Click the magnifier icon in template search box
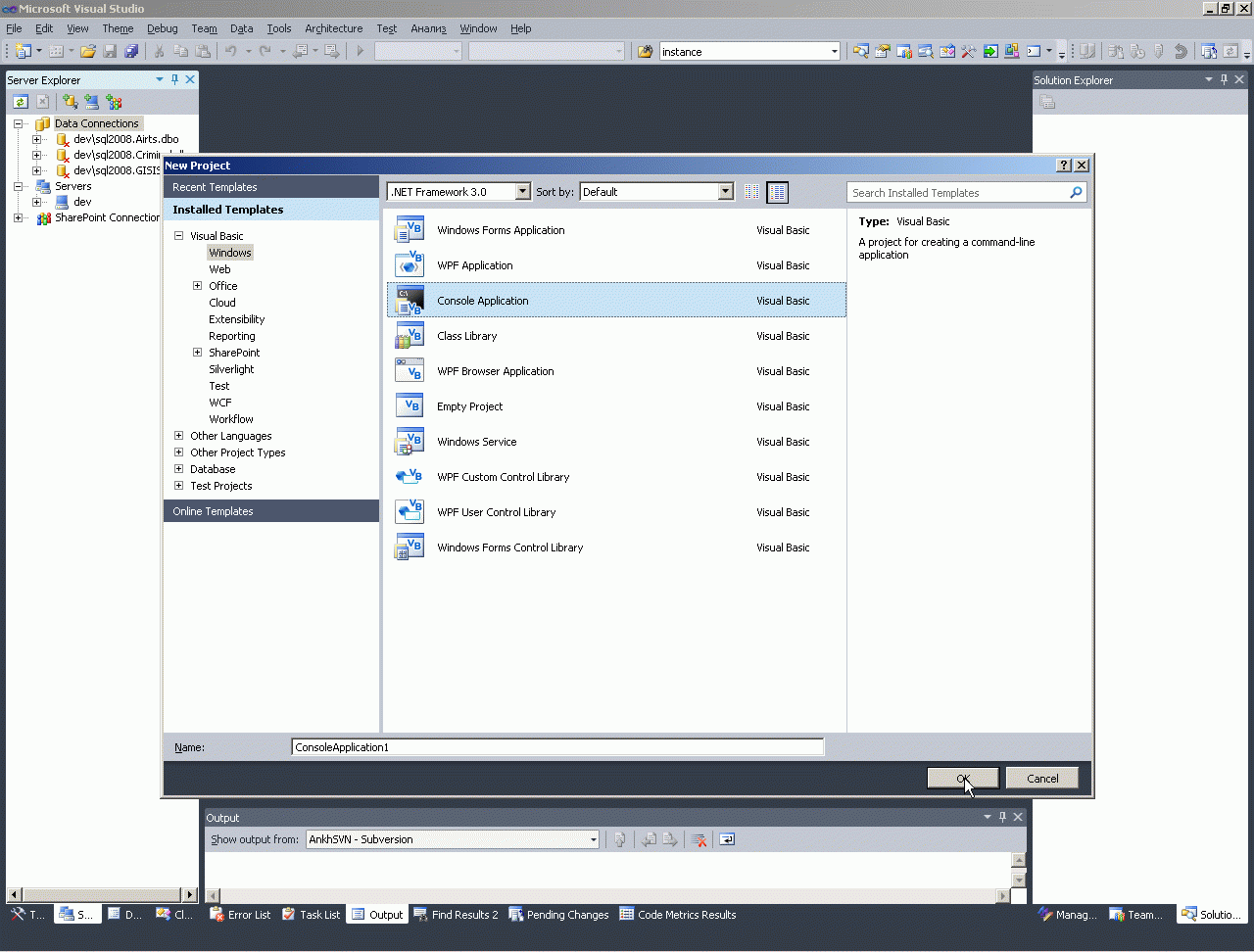This screenshot has width=1254, height=952. tap(1076, 193)
